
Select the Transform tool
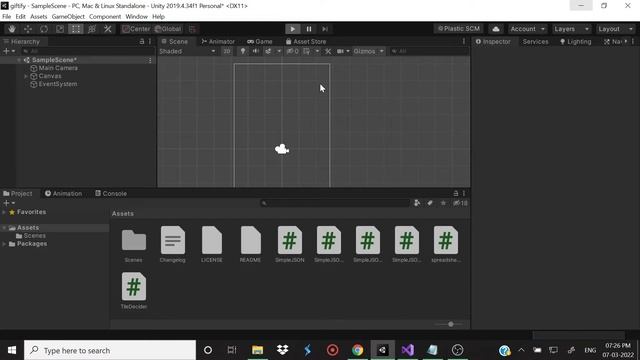pos(92,29)
